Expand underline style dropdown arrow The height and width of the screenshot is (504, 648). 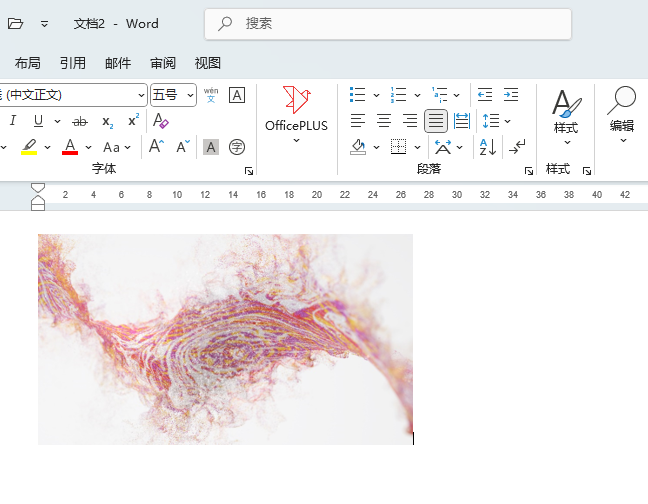pyautogui.click(x=57, y=121)
